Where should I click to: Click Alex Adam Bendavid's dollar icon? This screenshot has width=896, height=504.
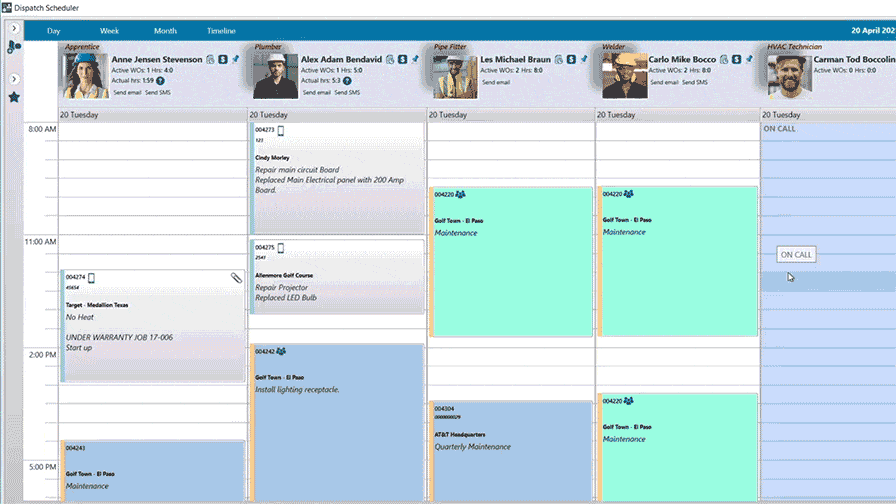coord(402,59)
